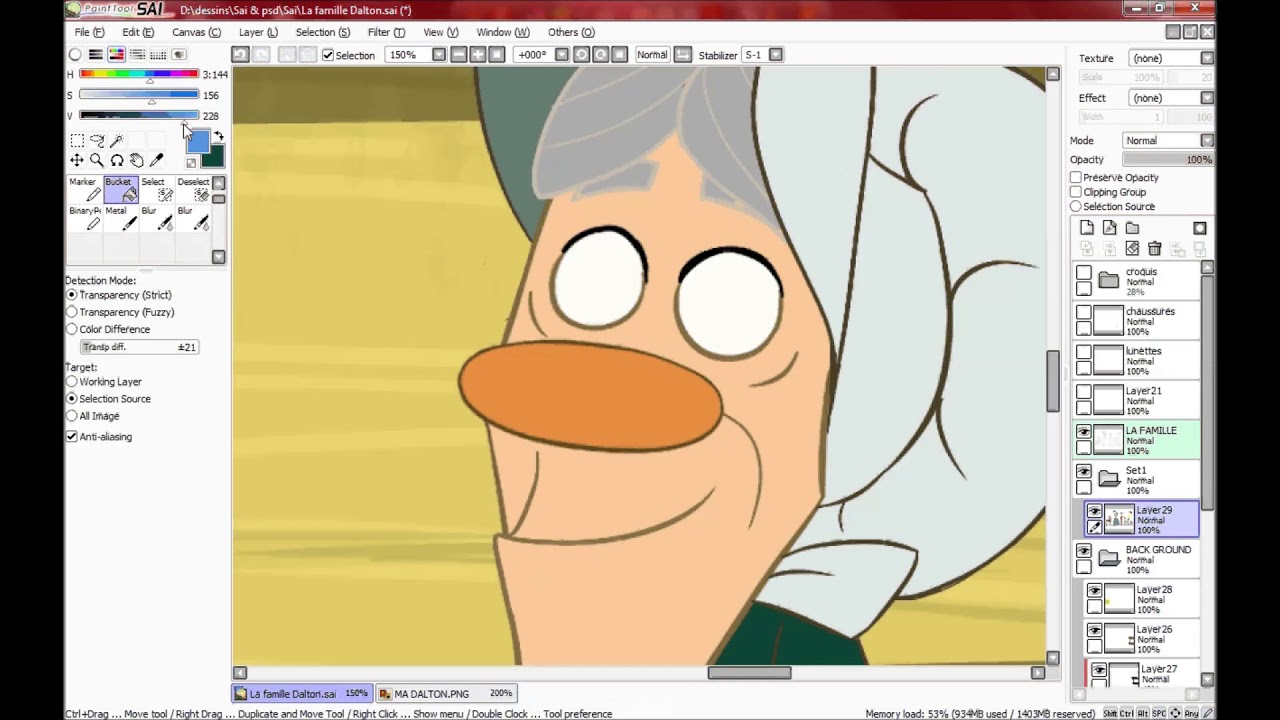1280x720 pixels.
Task: Disable the Anti-aliasing checkbox
Action: tap(72, 437)
